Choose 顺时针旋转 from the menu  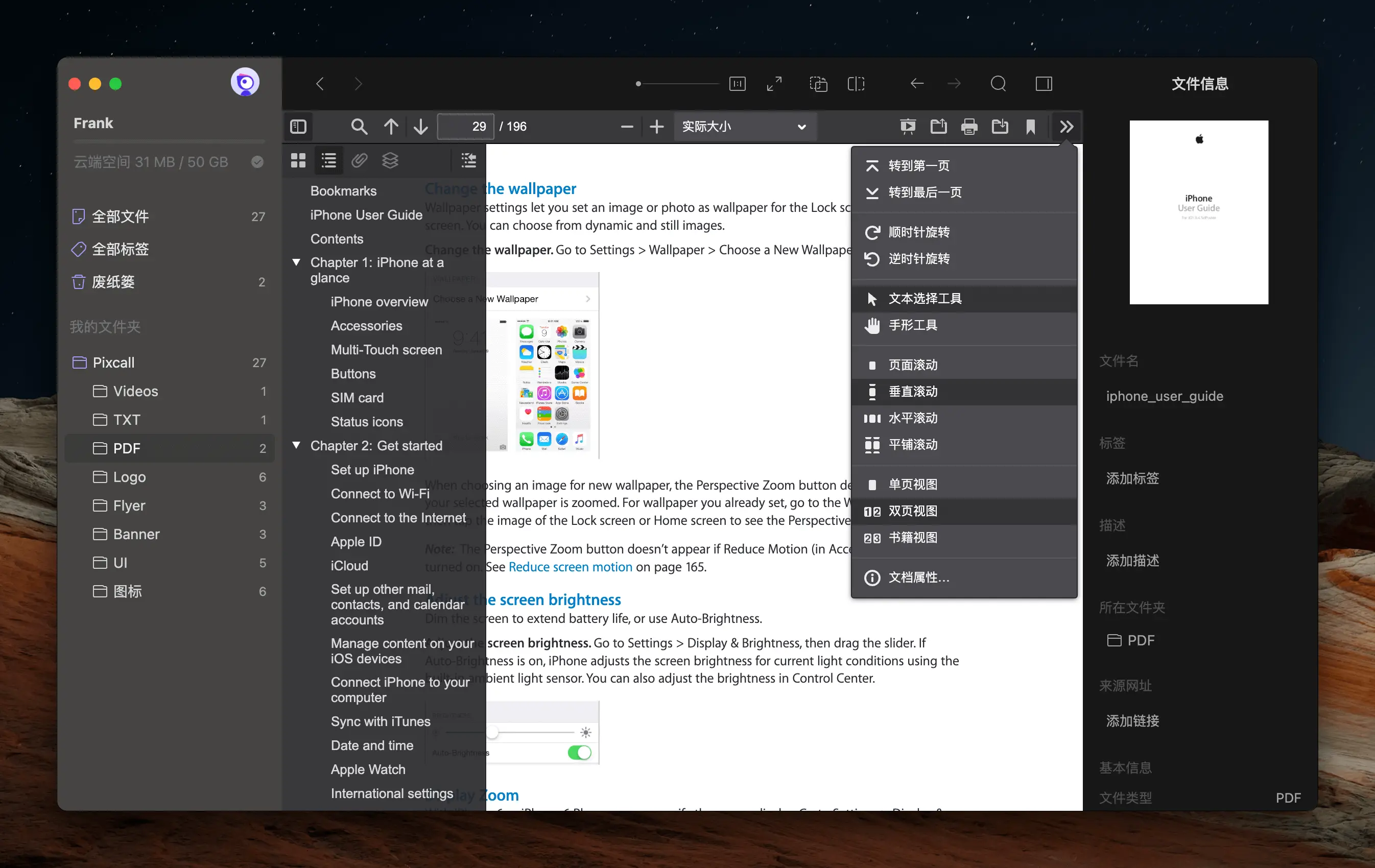click(964, 232)
